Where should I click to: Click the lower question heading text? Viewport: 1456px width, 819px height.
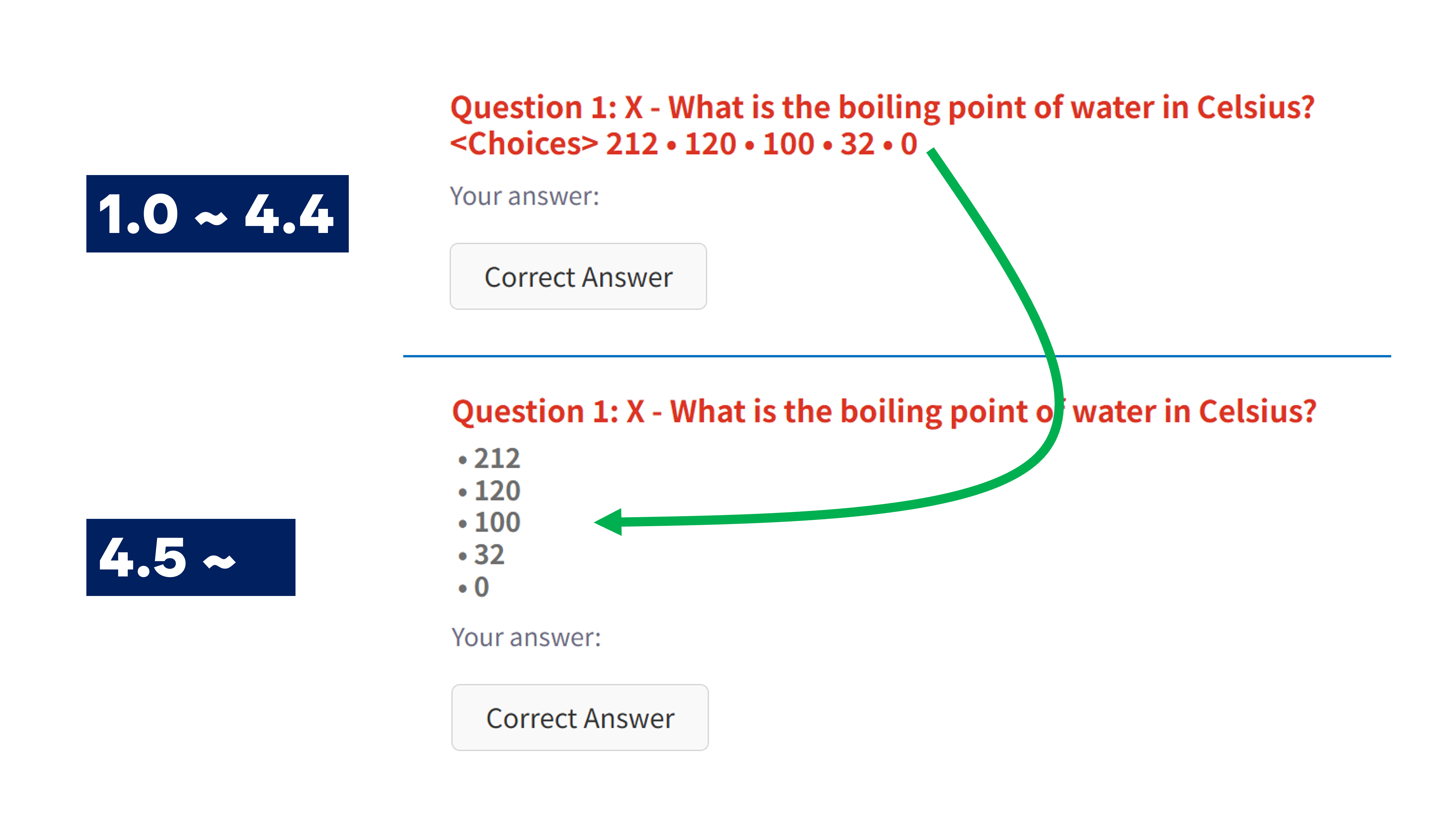[x=884, y=411]
